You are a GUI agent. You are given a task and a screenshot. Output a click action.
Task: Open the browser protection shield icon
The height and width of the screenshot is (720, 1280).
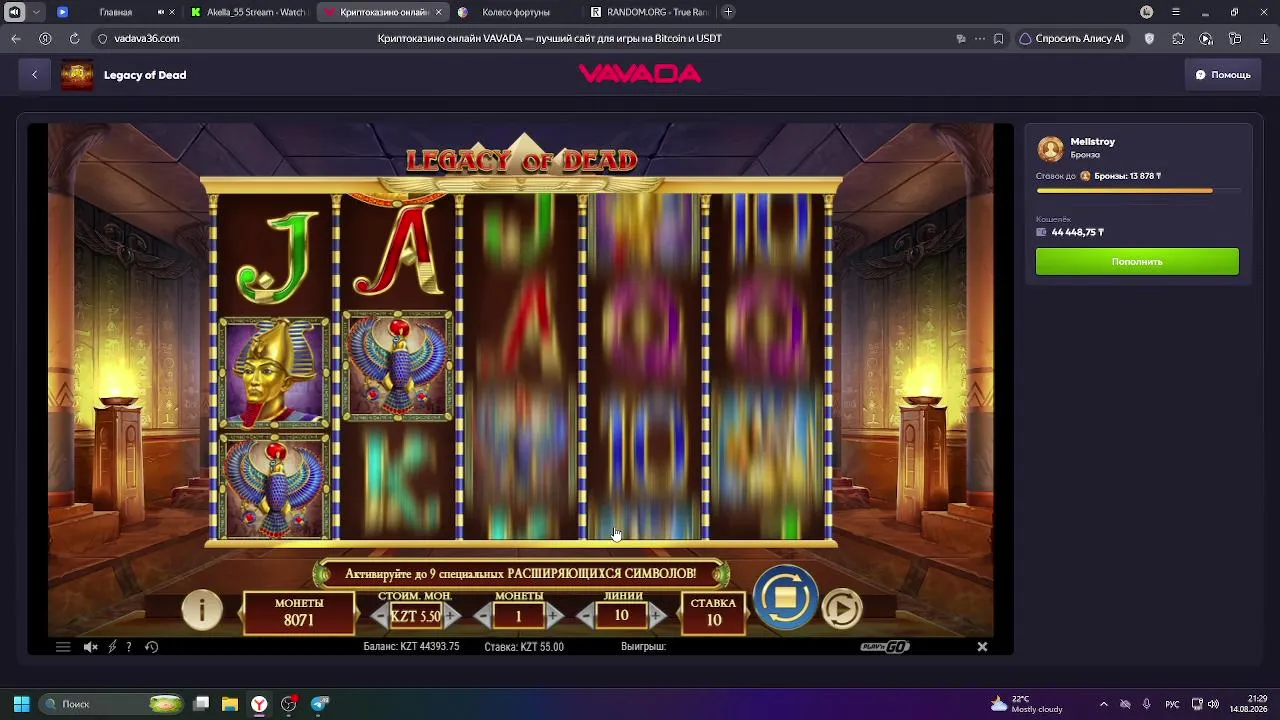1149,38
